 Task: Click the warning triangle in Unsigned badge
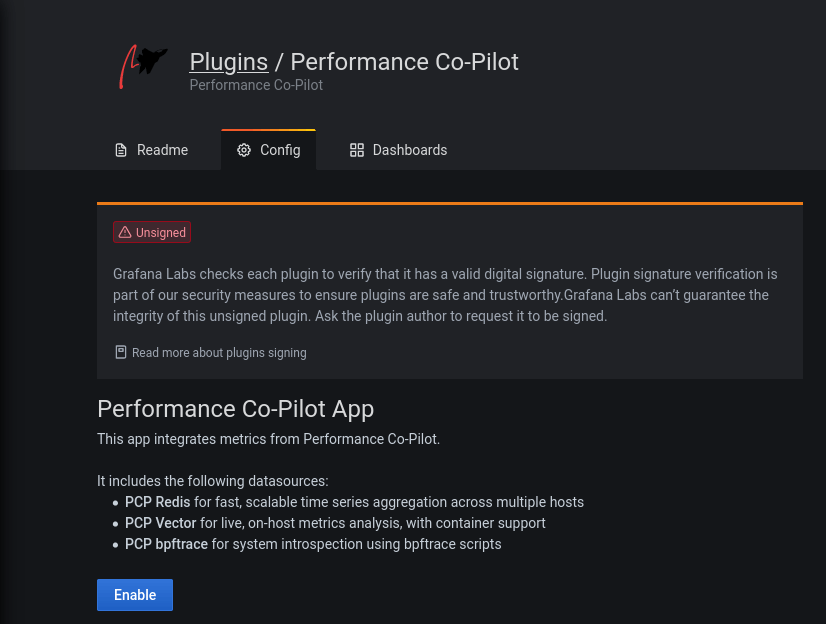tap(125, 233)
